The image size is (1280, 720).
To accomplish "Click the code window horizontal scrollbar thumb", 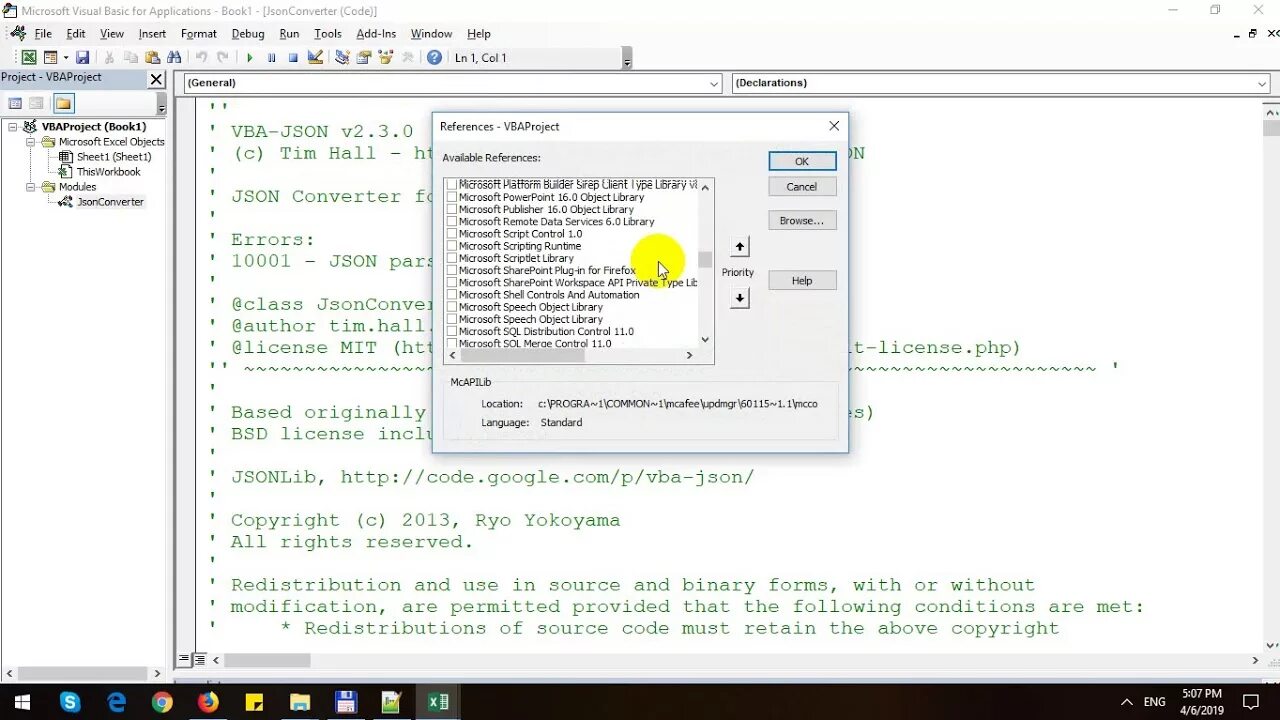I will coord(267,661).
